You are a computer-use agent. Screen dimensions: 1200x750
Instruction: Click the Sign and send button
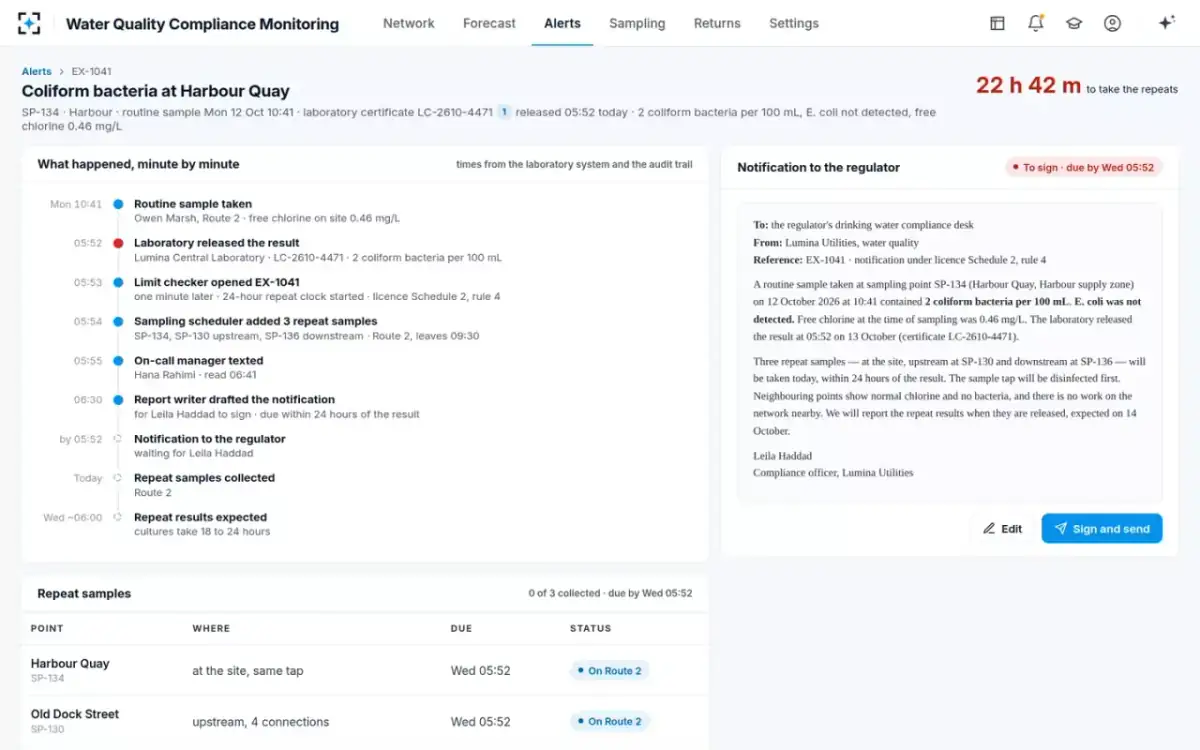(x=1102, y=529)
